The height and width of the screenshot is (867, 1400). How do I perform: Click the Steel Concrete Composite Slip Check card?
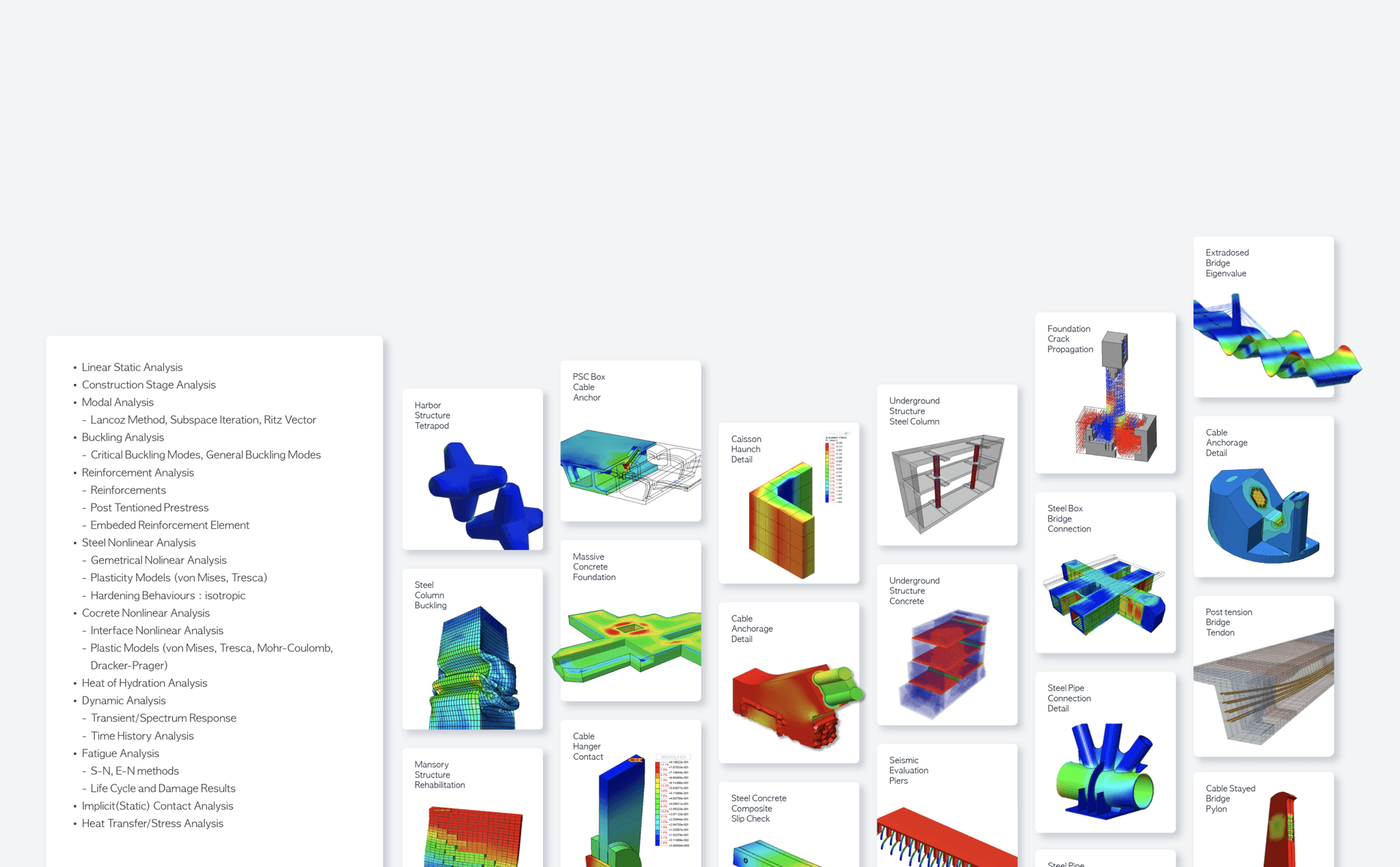click(789, 825)
